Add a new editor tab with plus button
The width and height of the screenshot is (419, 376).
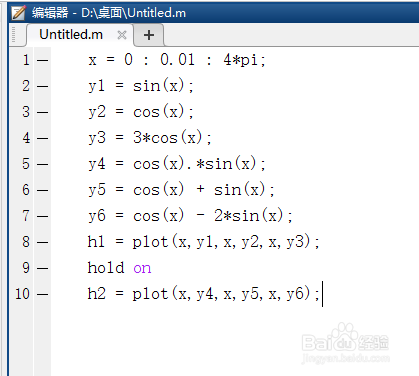pyautogui.click(x=149, y=35)
